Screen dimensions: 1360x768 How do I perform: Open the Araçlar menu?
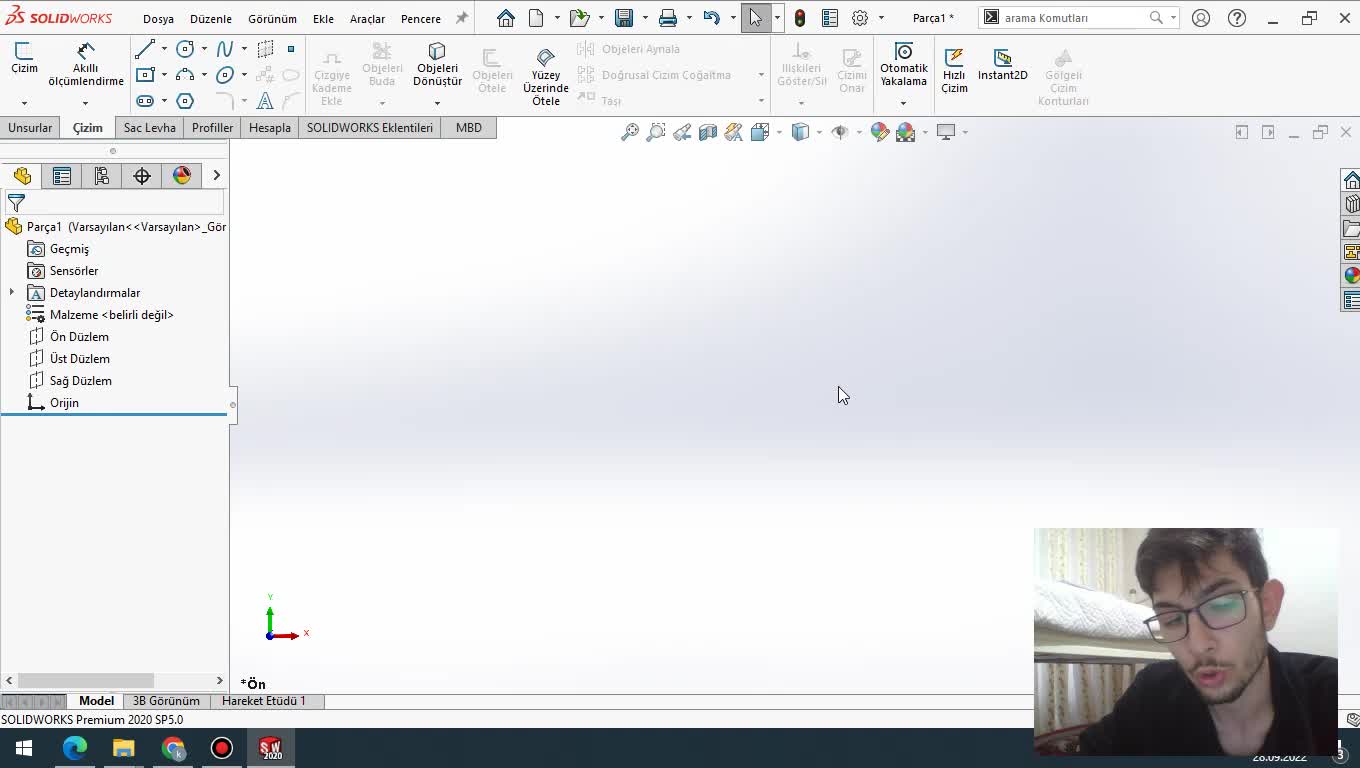click(367, 19)
